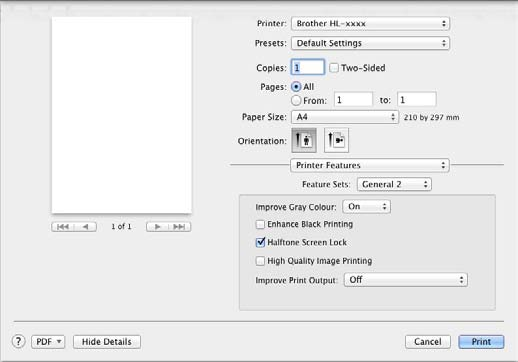Select landscape orientation icon
This screenshot has width=518, height=362.
336,140
